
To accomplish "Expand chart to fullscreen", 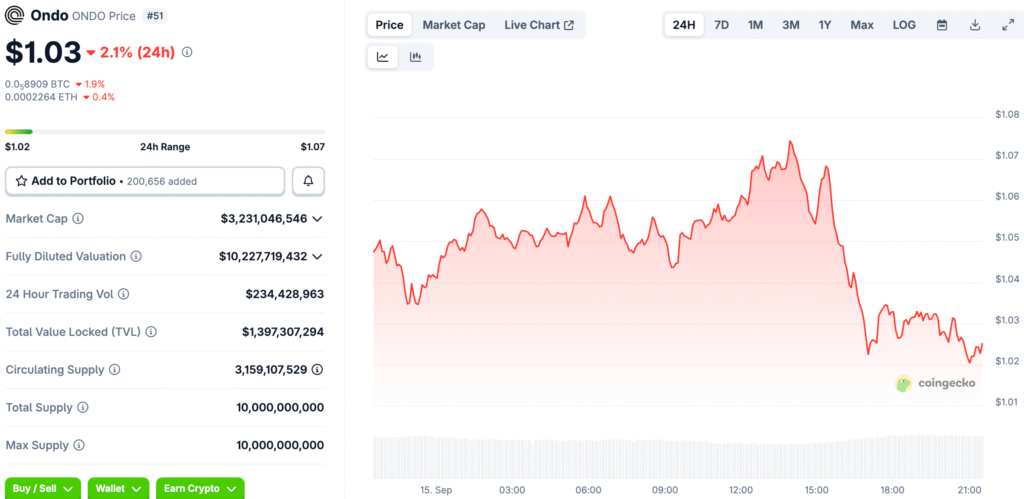I will pos(1007,25).
